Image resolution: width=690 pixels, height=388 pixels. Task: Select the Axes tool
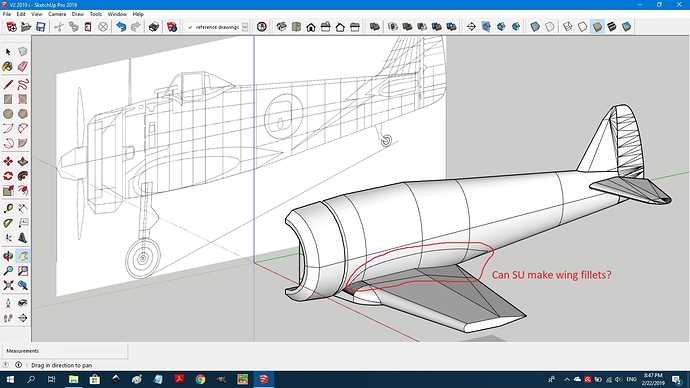(x=8, y=238)
